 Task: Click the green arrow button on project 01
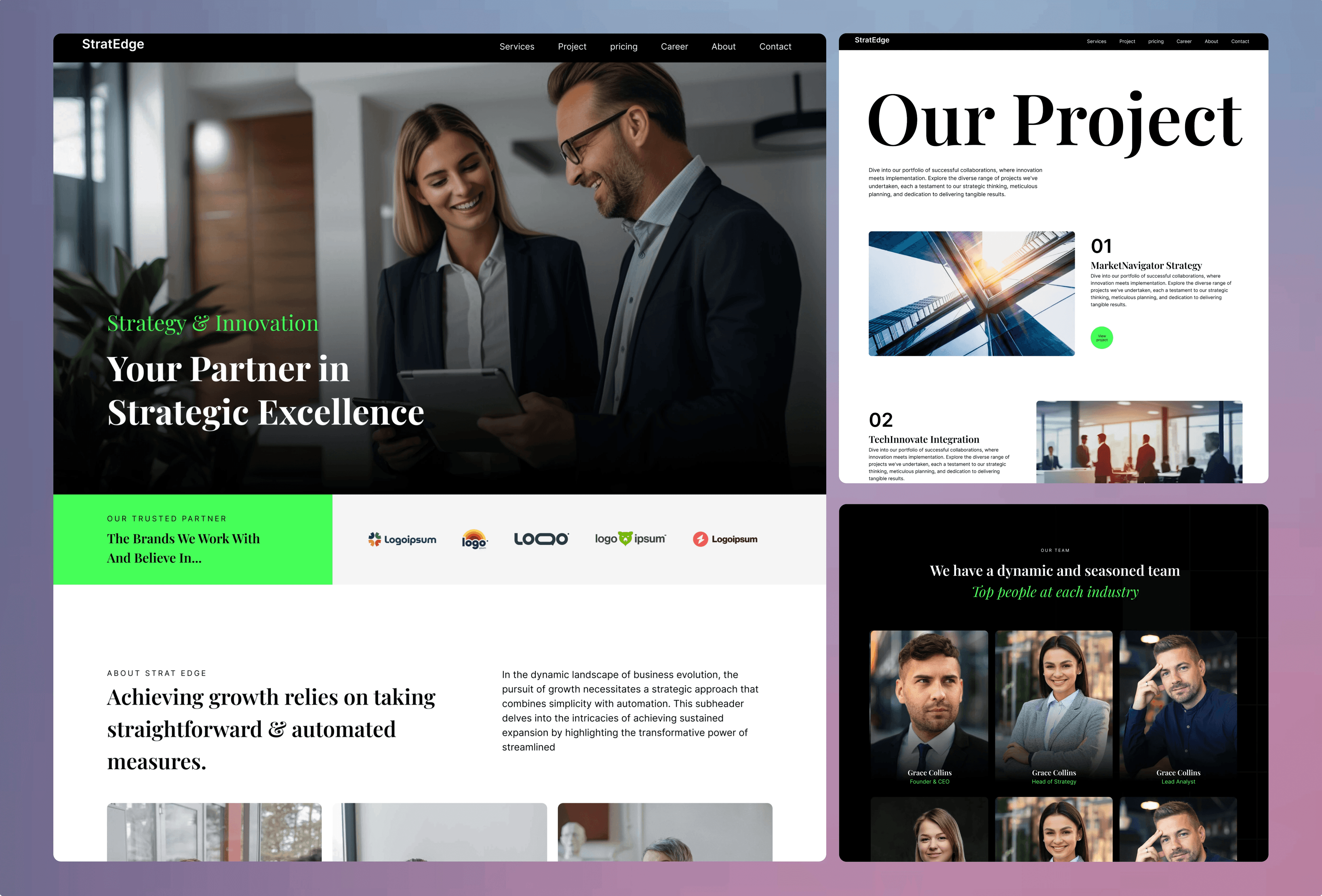tap(1101, 338)
